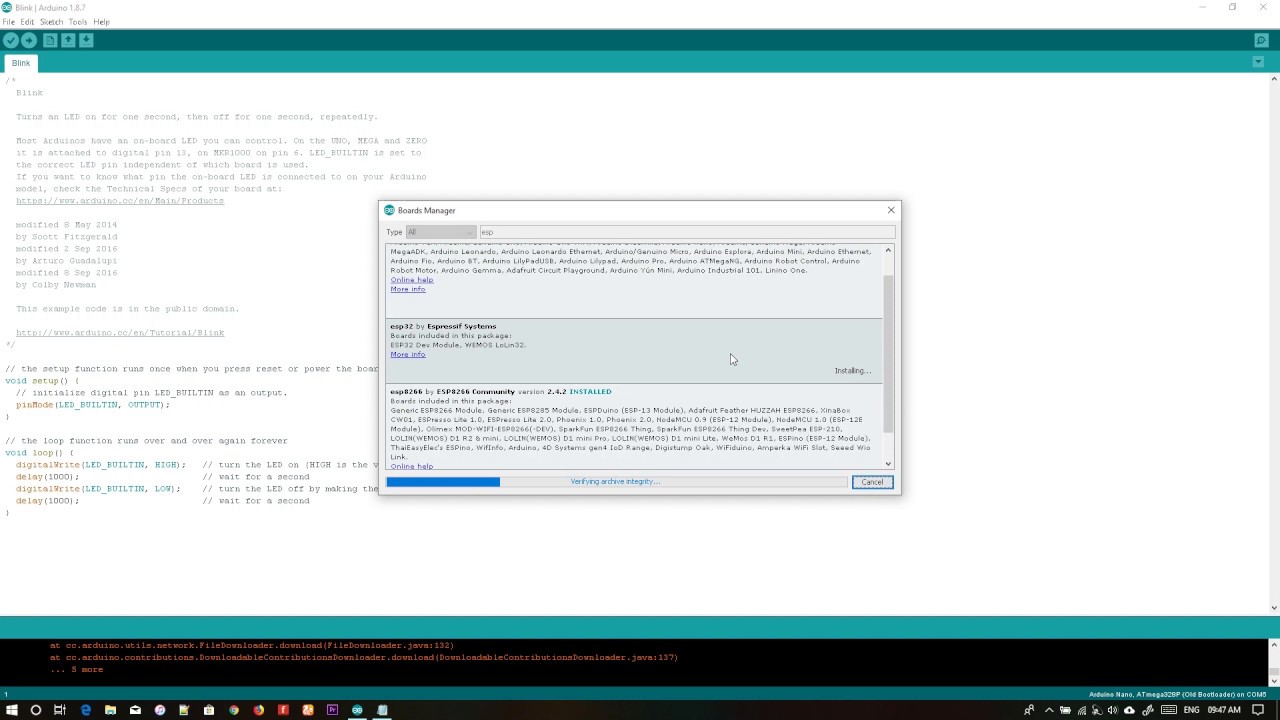Click the Boards Manager list scrollbar thumb
Viewport: 1280px width, 720px height.
(x=888, y=352)
